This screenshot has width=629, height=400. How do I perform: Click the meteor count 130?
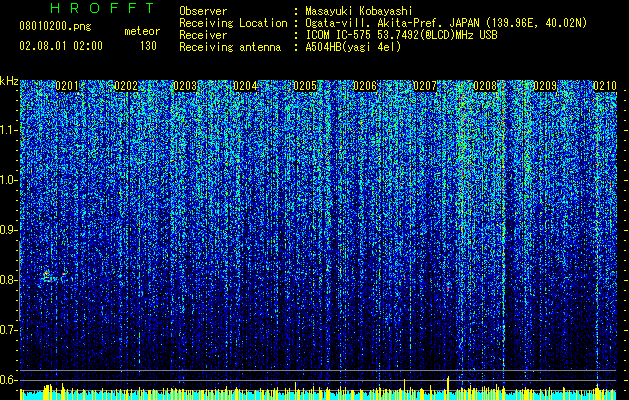148,46
